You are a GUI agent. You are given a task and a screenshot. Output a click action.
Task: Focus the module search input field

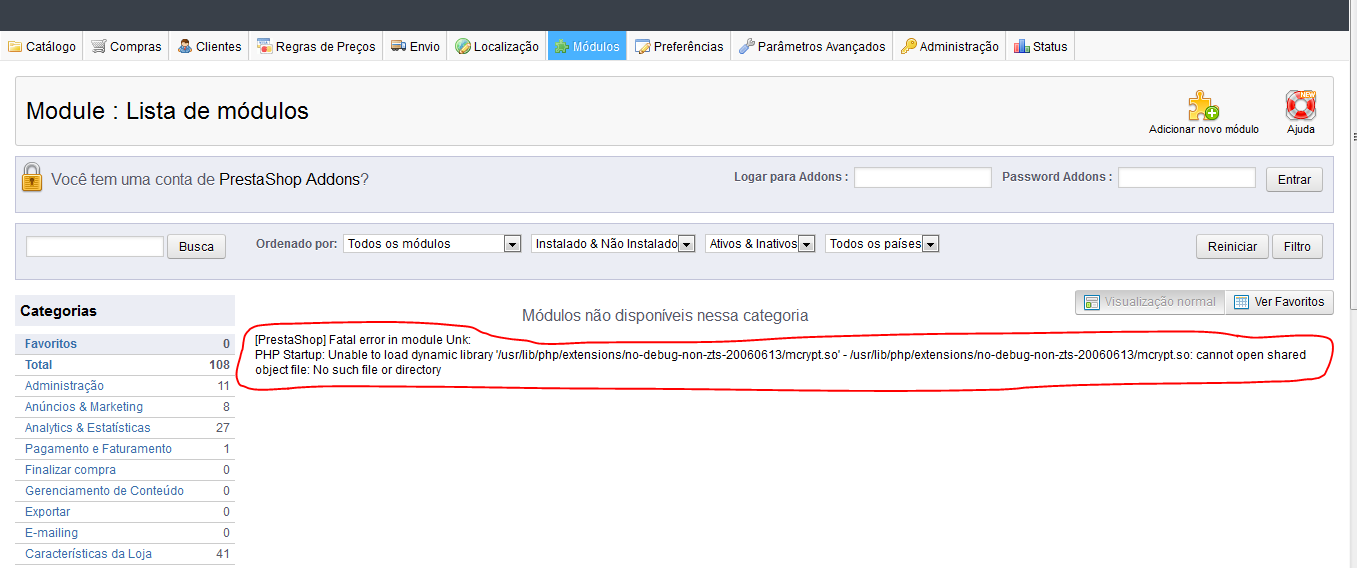tap(95, 246)
